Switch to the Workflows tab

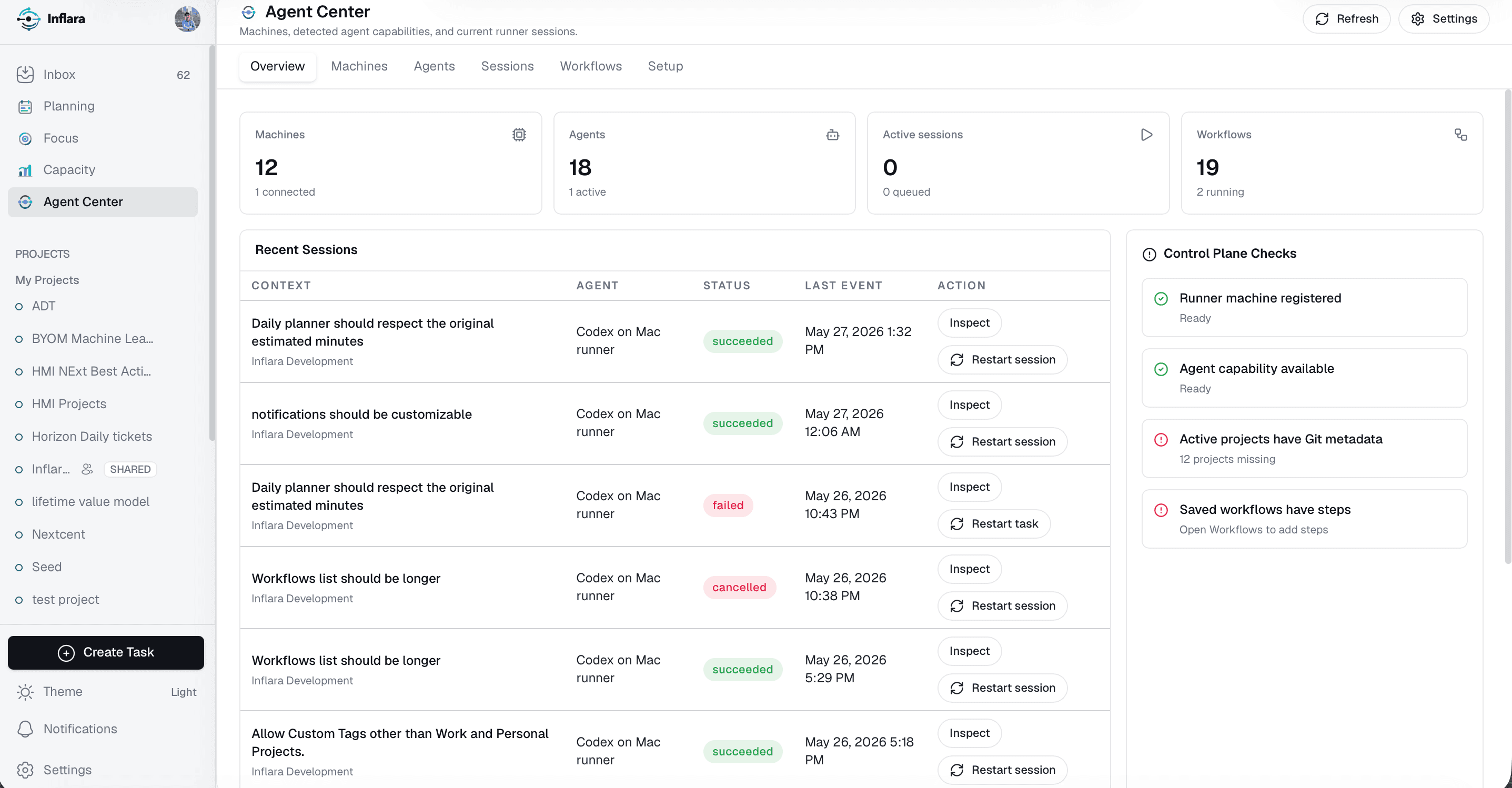[591, 66]
